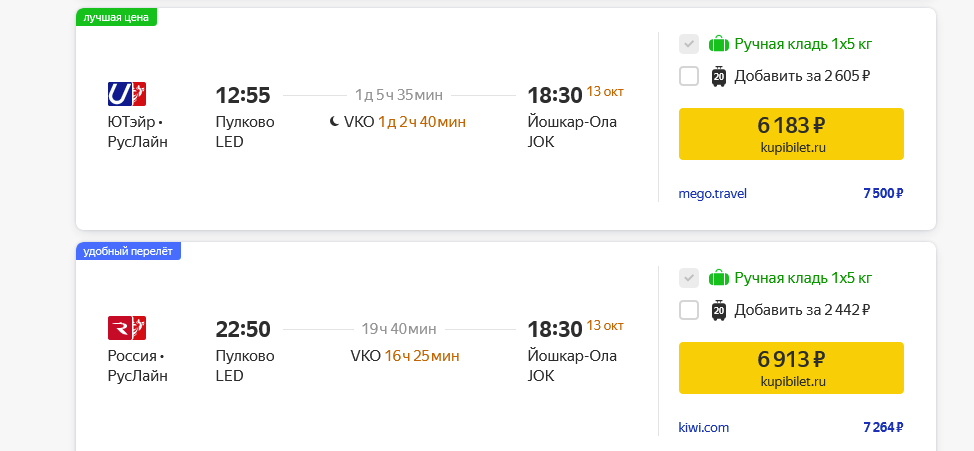Enable adding baggage for 2 442 ₽ checkbox
The width and height of the screenshot is (974, 451).
pyautogui.click(x=689, y=310)
